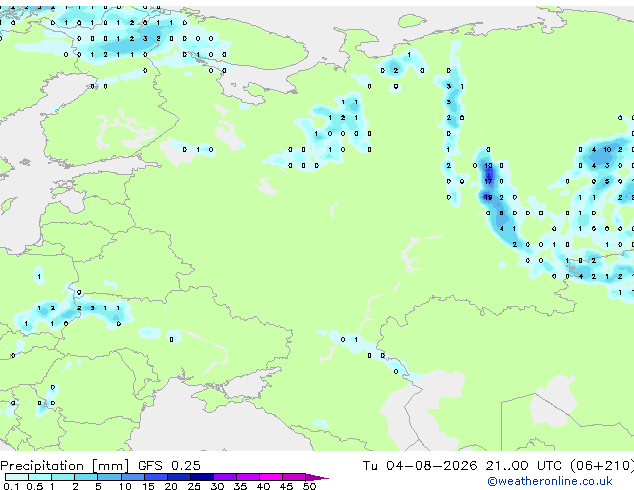Click the 45–50 mm legend color swatch
Image resolution: width=634 pixels, height=490 pixels.
pyautogui.click(x=294, y=477)
